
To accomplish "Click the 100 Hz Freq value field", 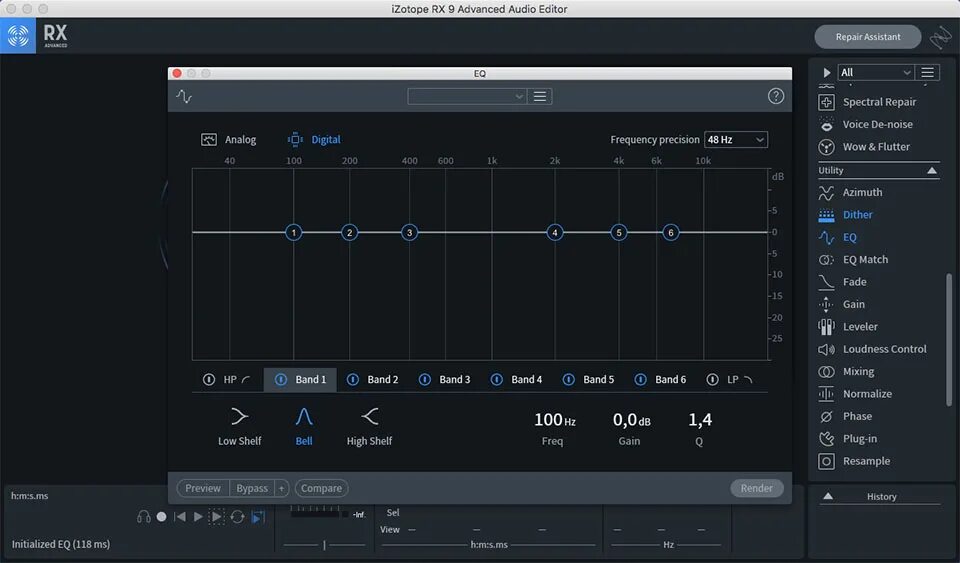I will pos(554,420).
